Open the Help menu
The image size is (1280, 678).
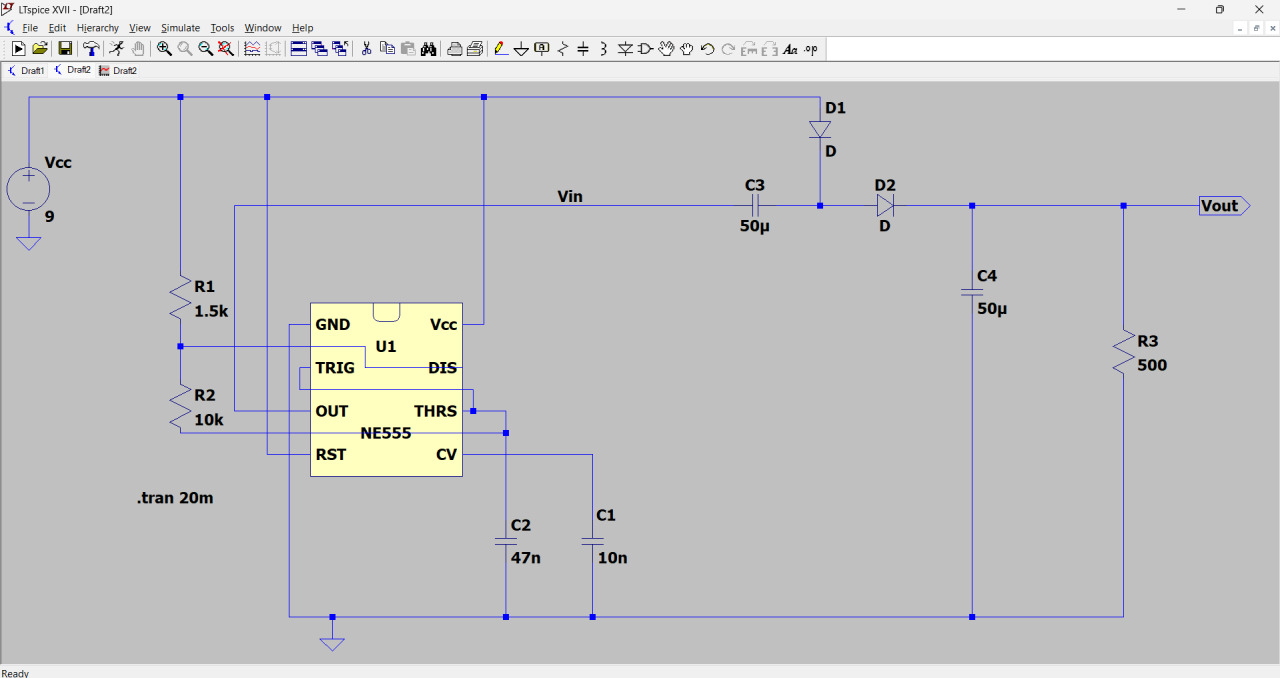(x=302, y=28)
